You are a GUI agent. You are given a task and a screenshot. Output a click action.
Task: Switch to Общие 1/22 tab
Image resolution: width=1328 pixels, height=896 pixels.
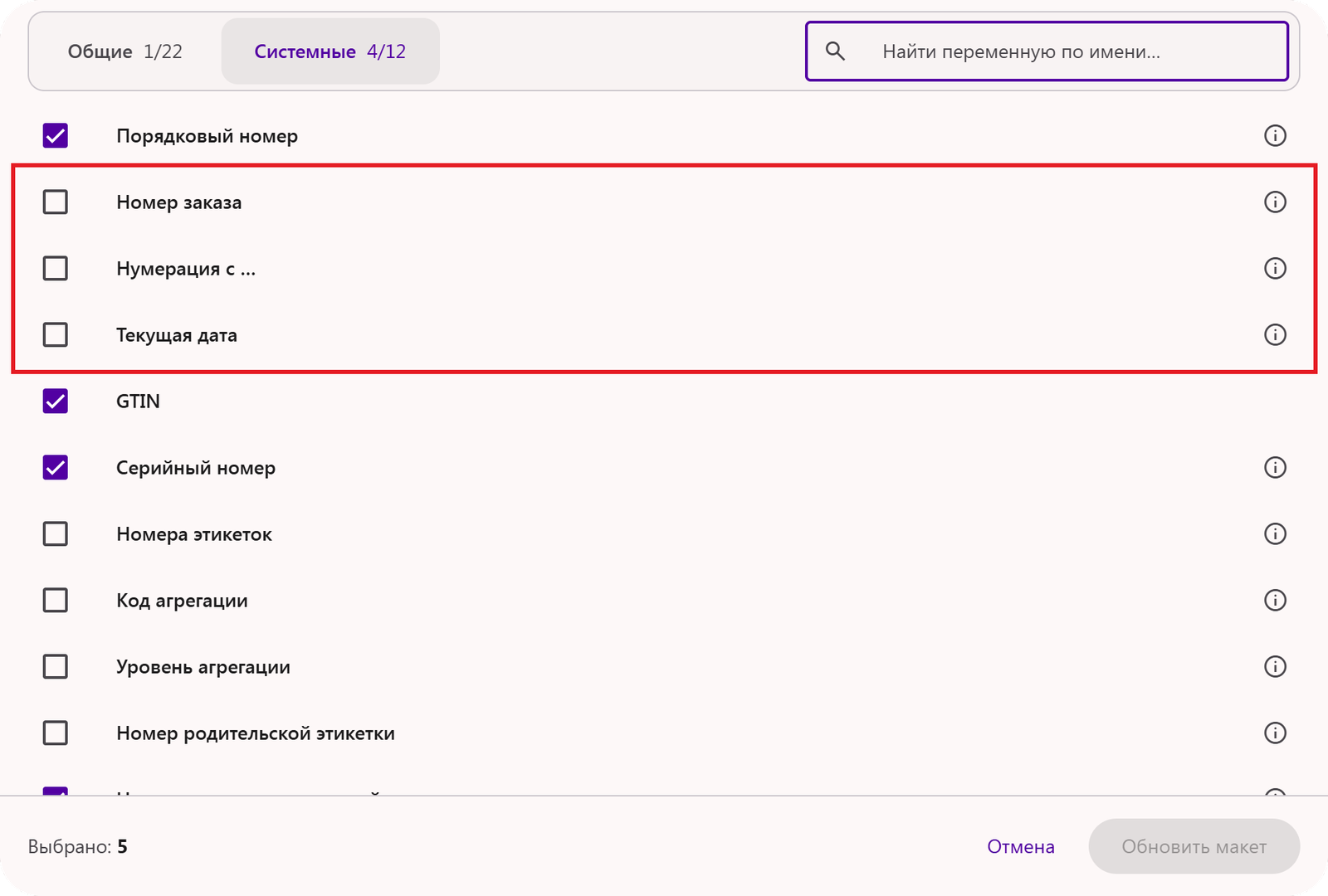click(x=125, y=51)
